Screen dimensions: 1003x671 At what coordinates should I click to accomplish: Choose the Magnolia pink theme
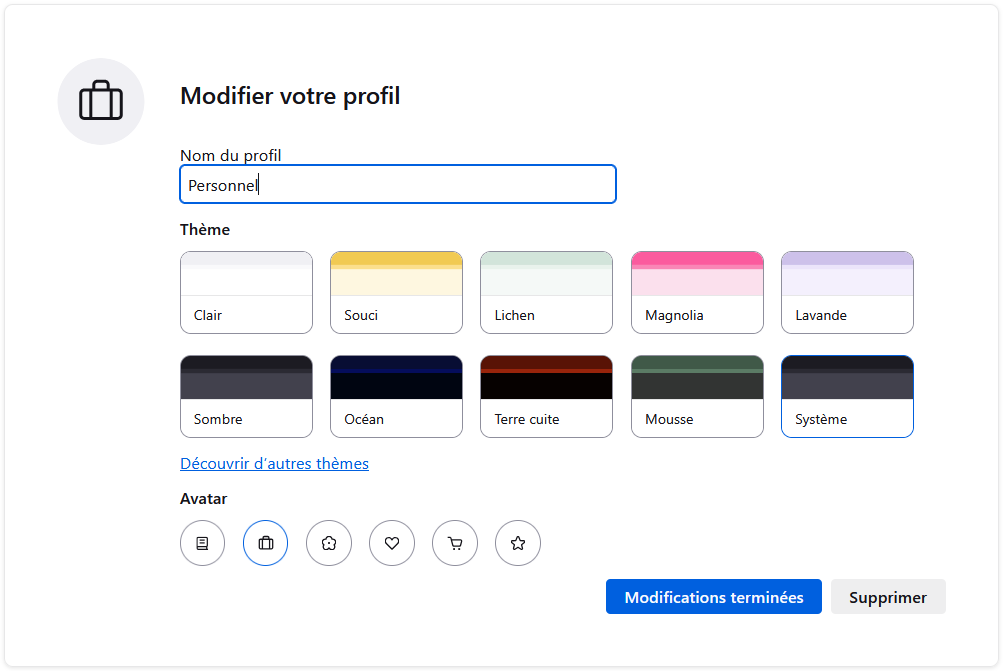[x=696, y=292]
